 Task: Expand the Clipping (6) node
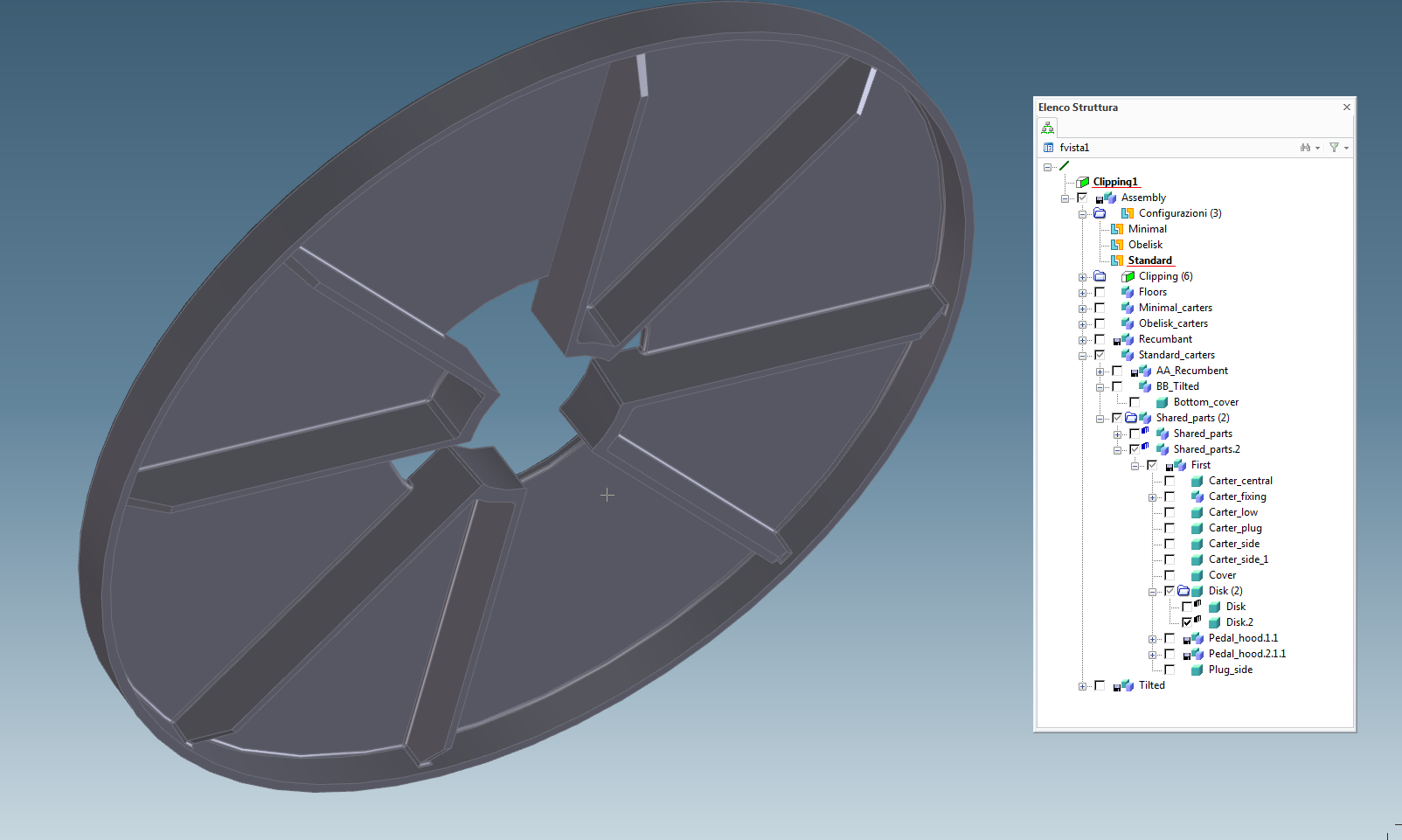1082,277
